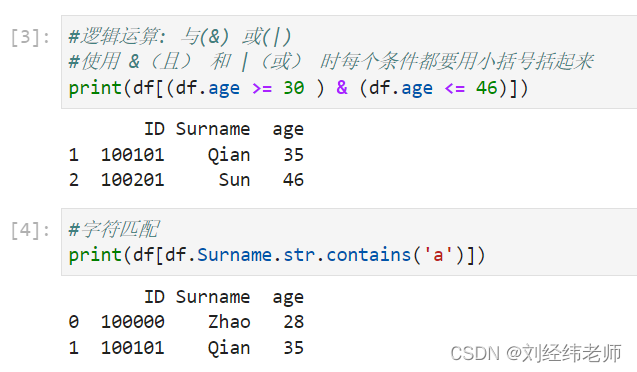
Task: Click the comment line '#逻辑运算: 与(&) 或(|)'
Action: click(x=180, y=37)
